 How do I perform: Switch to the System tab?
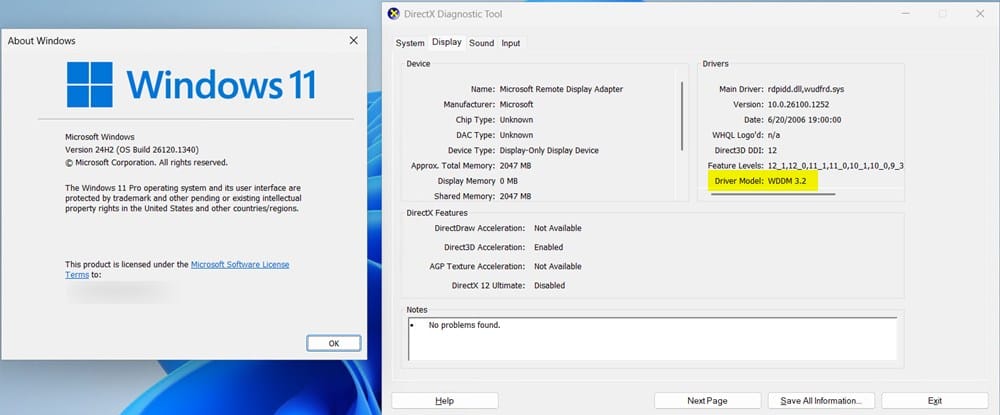(x=409, y=43)
